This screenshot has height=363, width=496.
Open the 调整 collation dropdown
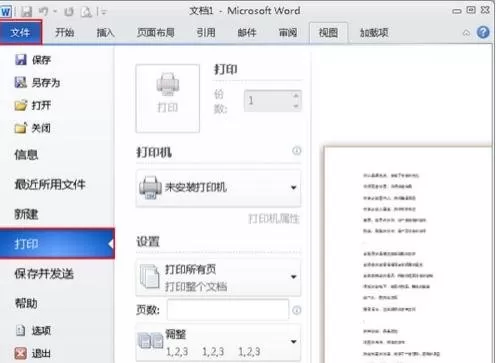[x=218, y=342]
